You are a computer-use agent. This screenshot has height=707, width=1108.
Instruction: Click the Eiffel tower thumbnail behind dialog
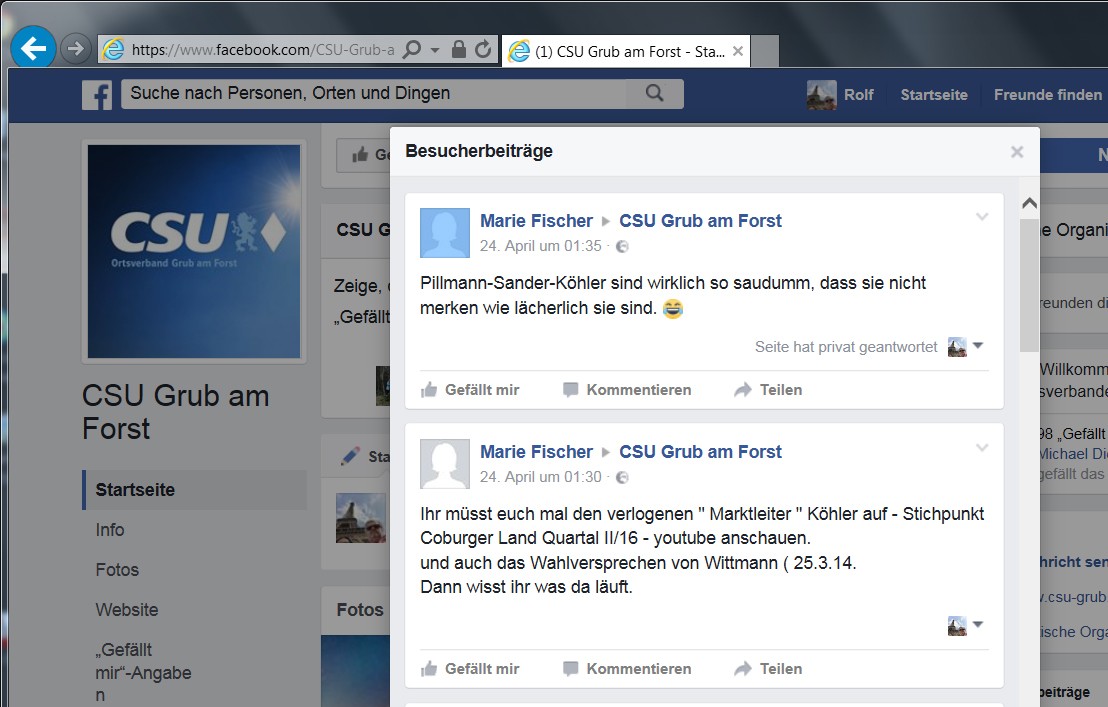pos(361,518)
